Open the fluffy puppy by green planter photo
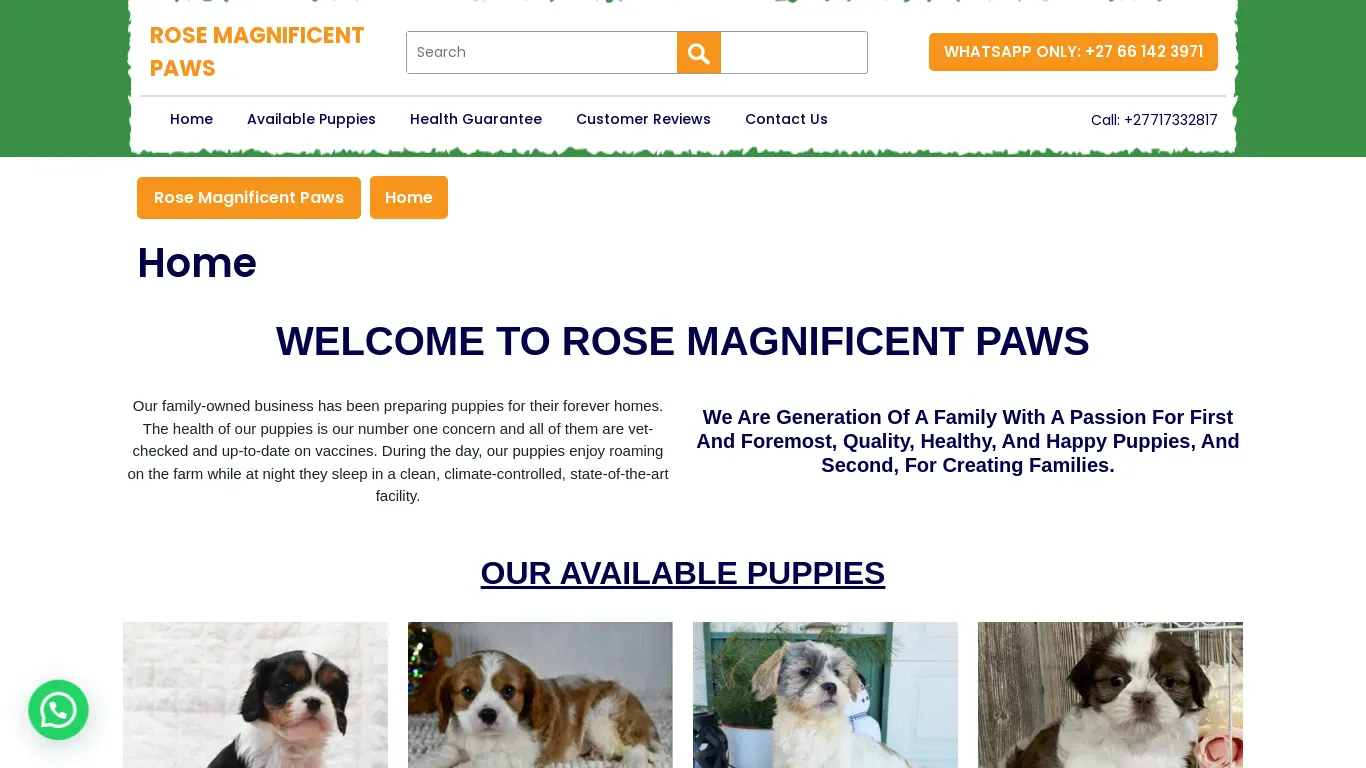Screen dimensions: 1366x768 tap(825, 695)
